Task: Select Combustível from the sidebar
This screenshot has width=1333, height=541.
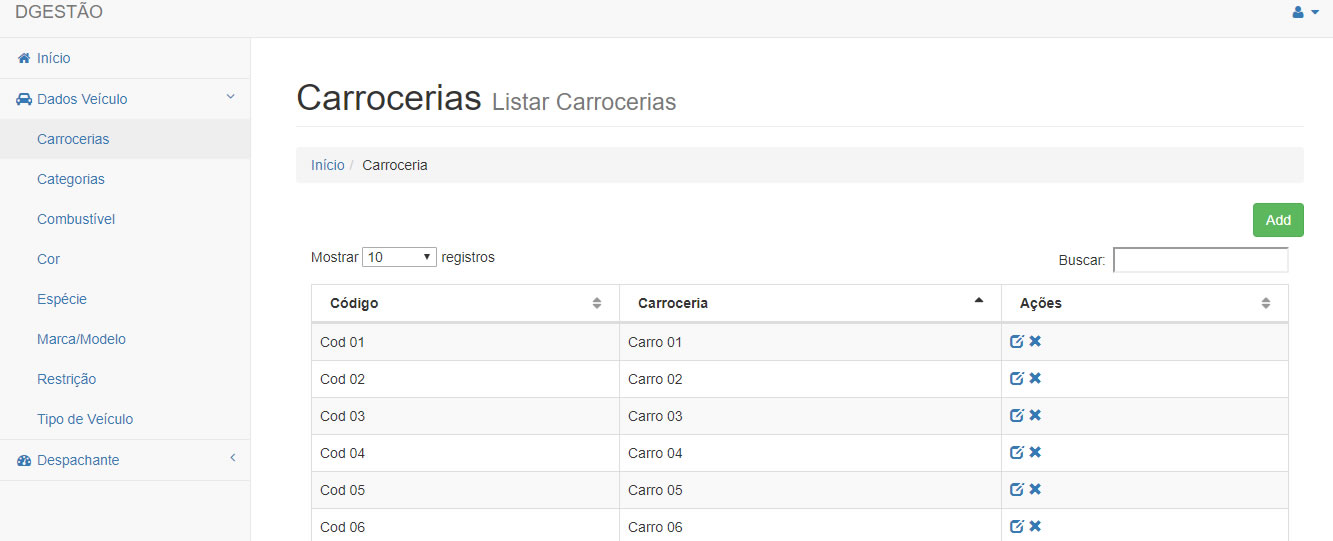Action: (76, 219)
